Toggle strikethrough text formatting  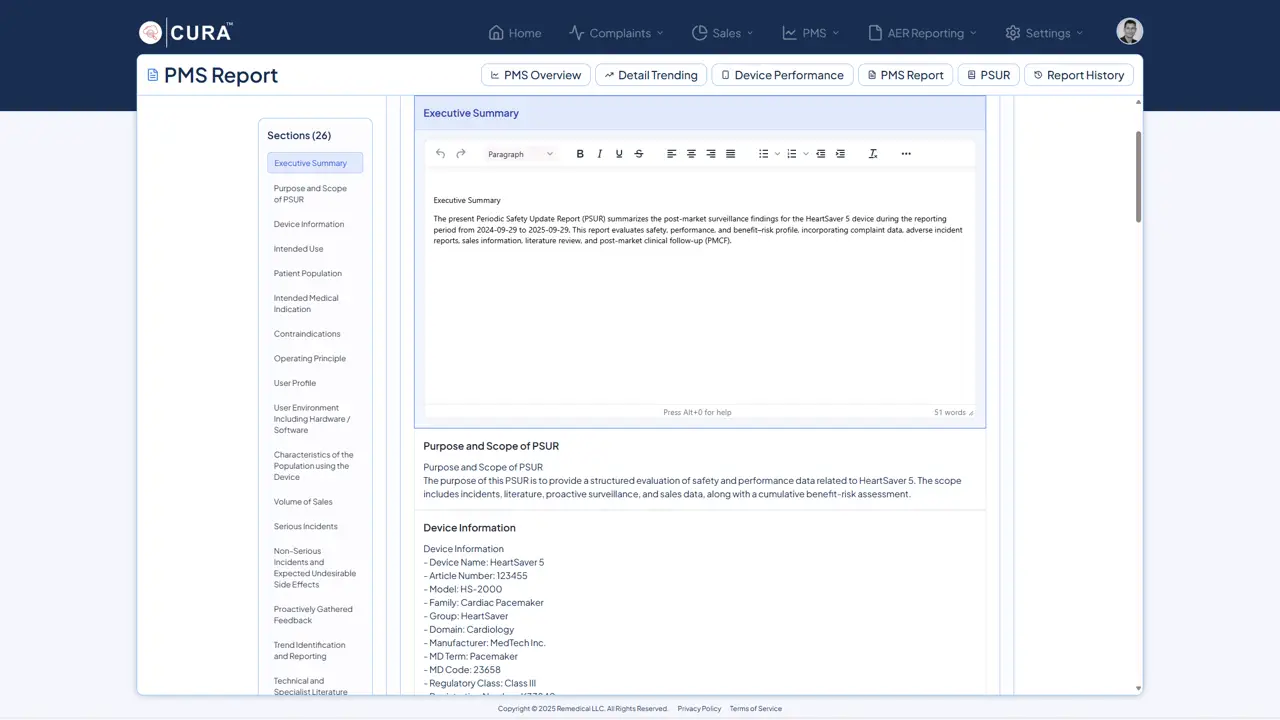coord(639,154)
